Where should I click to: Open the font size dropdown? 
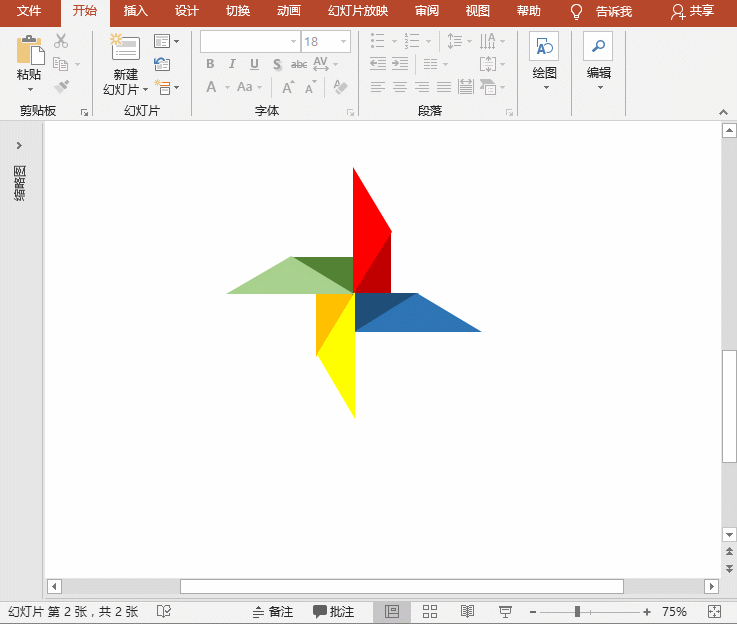pos(344,42)
